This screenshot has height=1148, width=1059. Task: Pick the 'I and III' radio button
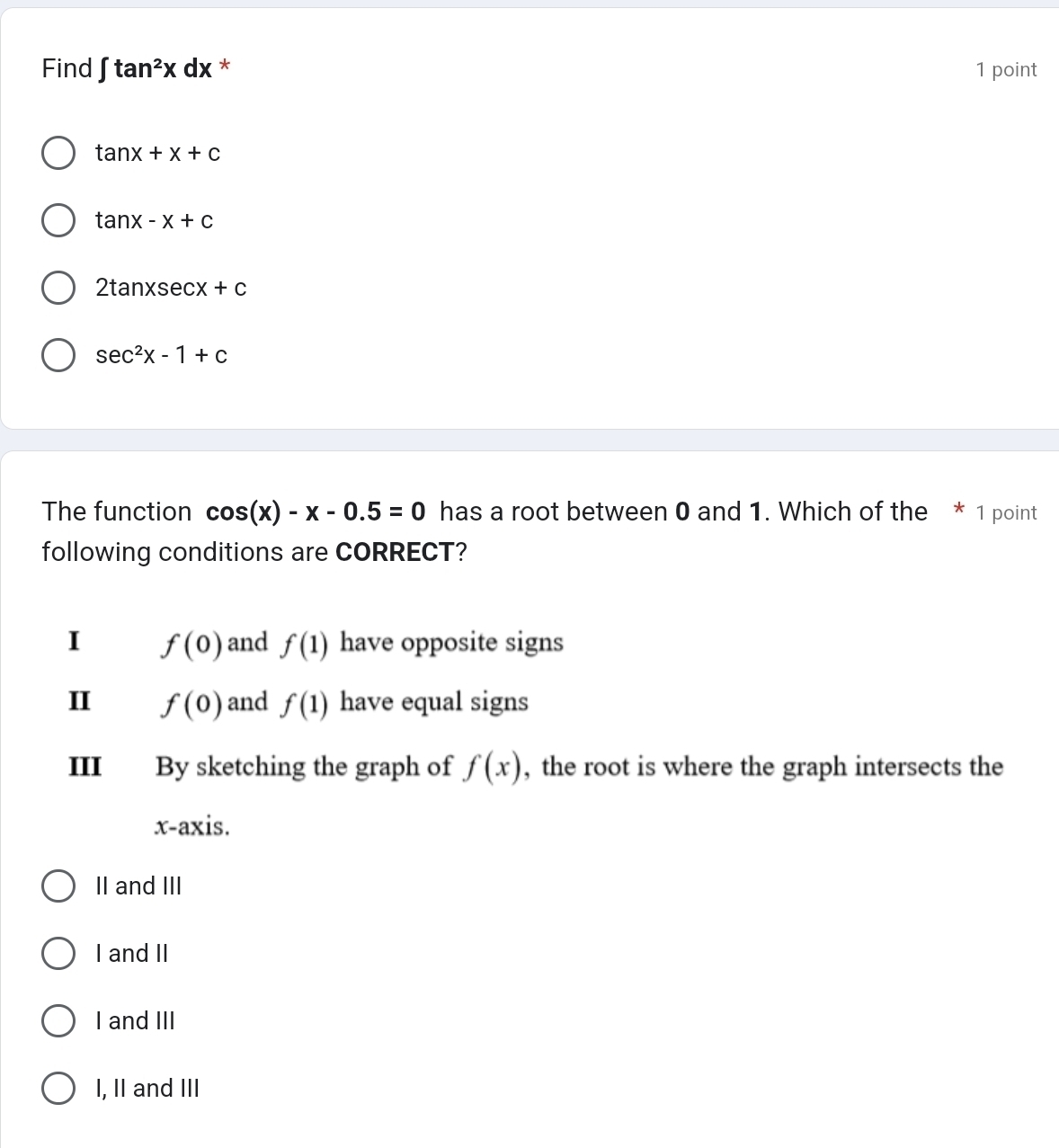point(58,1021)
